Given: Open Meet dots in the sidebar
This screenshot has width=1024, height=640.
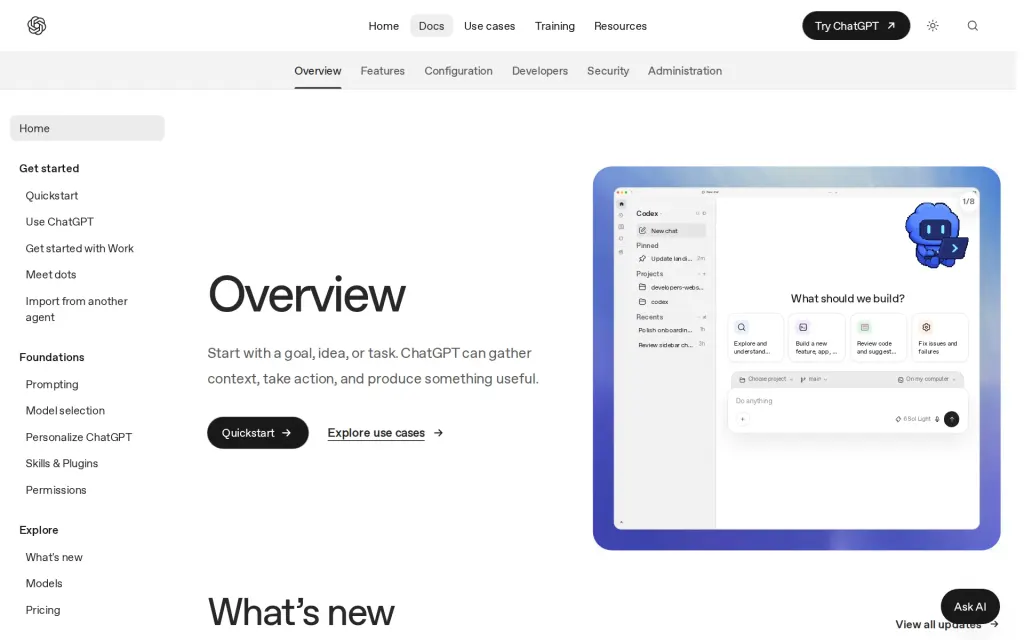Looking at the screenshot, I should pyautogui.click(x=50, y=274).
